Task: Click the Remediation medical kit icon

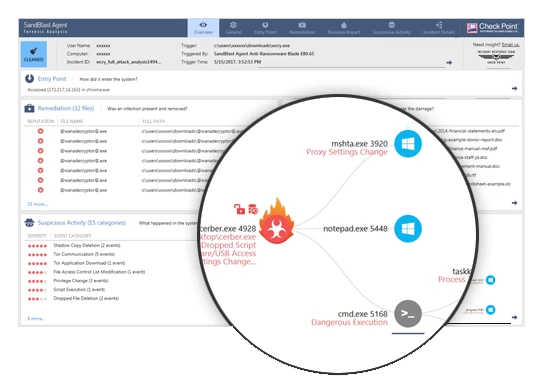Action: click(x=29, y=108)
